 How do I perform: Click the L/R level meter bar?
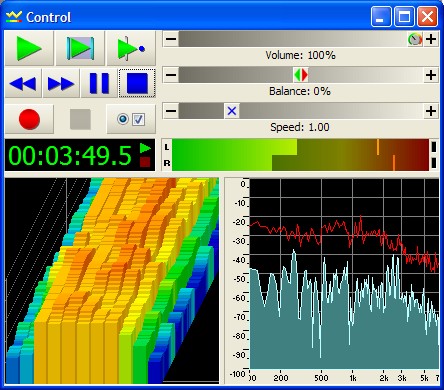pos(300,155)
